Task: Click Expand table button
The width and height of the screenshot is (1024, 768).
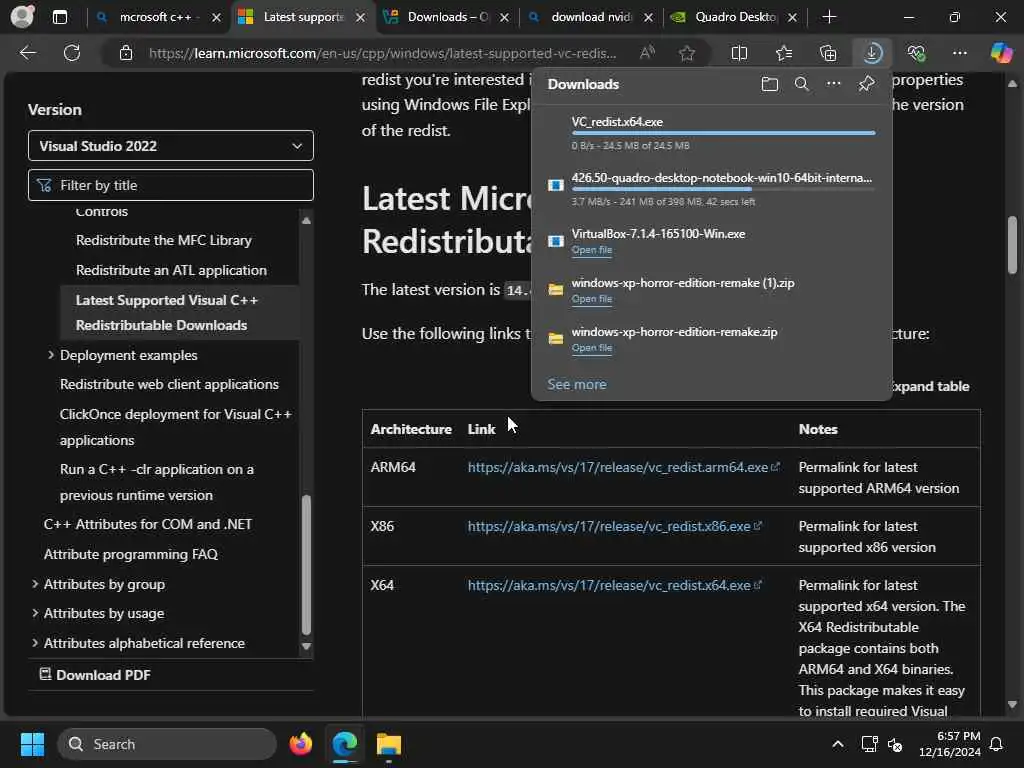Action: [930, 386]
